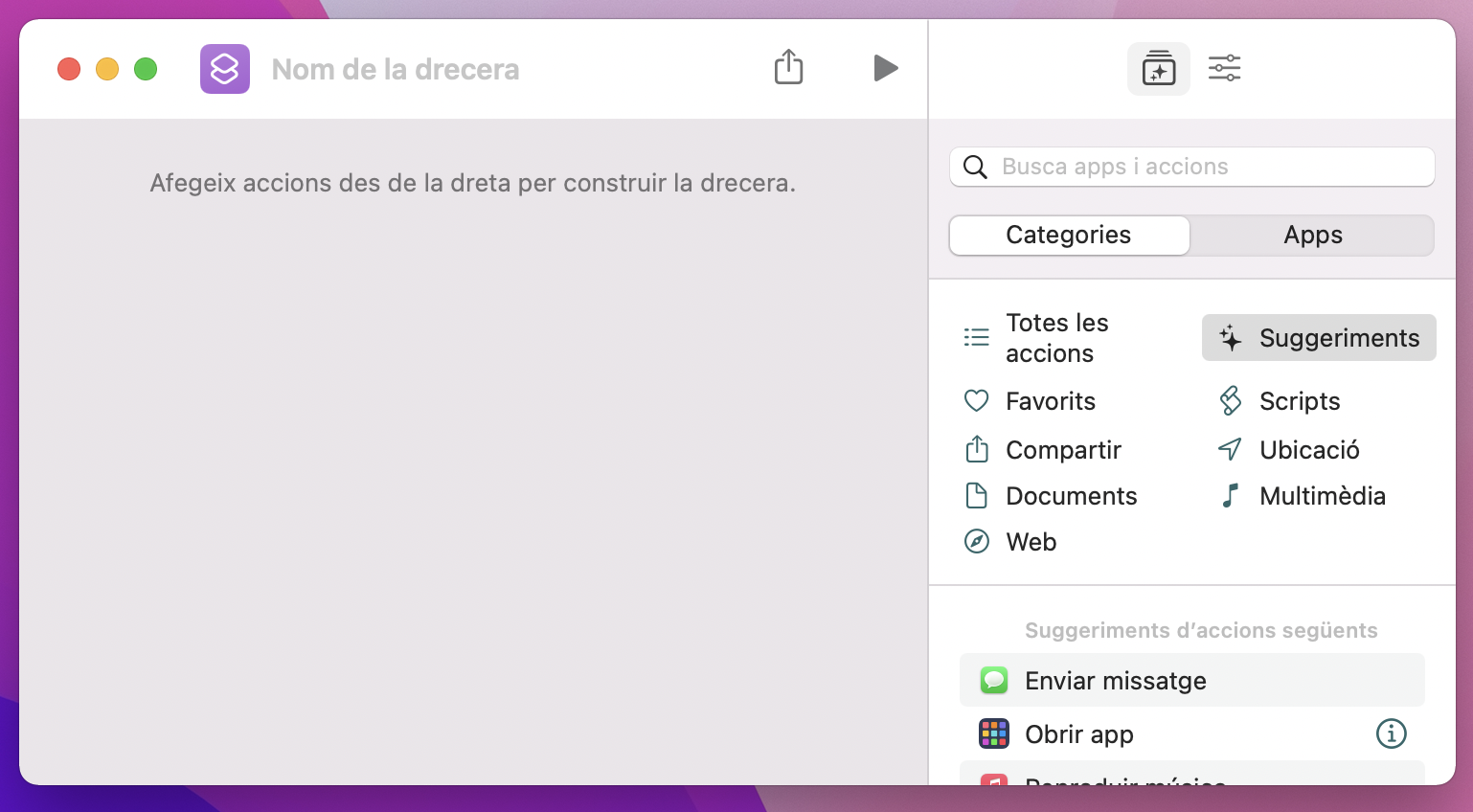Select the Compartir category
Image resolution: width=1473 pixels, height=812 pixels.
coord(1062,450)
